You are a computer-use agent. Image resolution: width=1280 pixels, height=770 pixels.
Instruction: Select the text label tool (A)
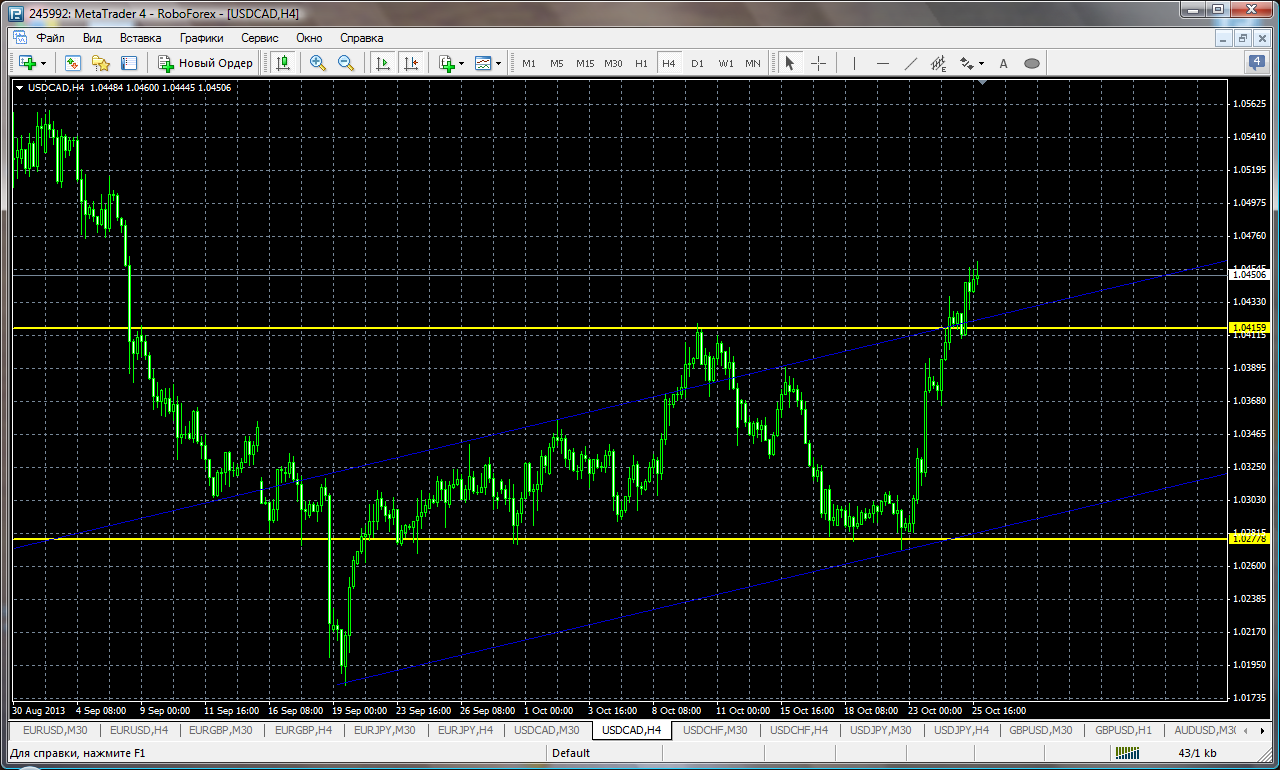pyautogui.click(x=1003, y=63)
